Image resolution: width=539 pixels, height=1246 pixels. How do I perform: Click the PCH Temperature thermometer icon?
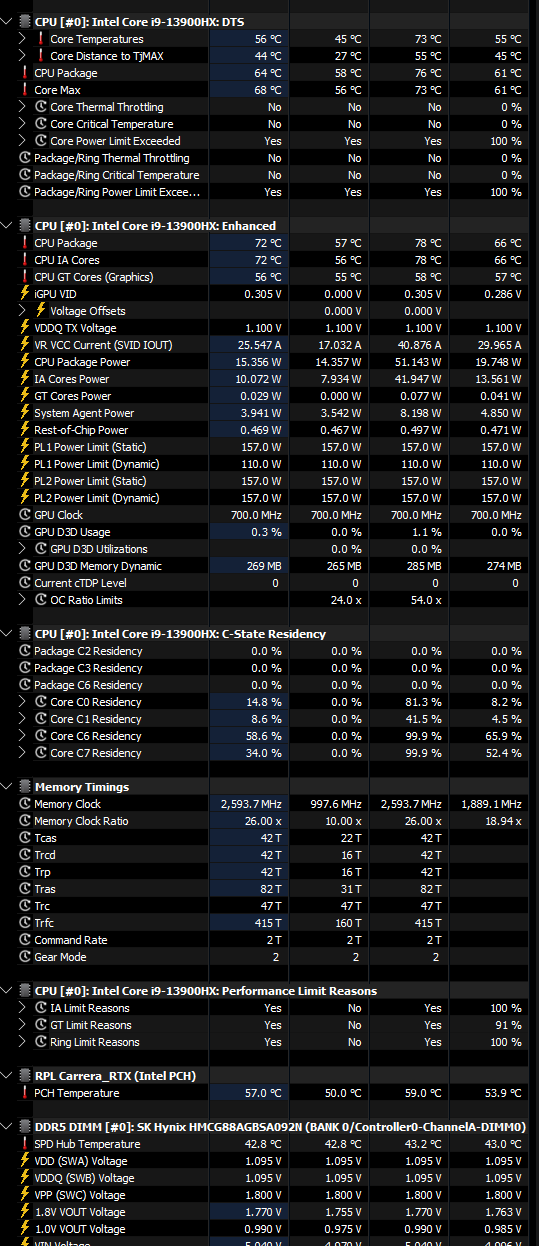(x=25, y=1093)
